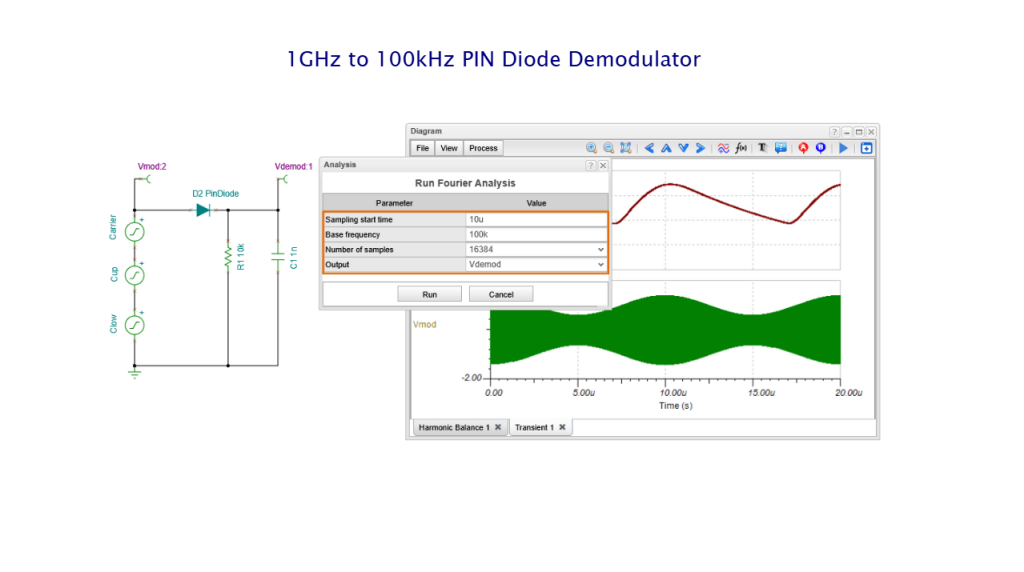Expand the Output dropdown showing Vdemod
Image resolution: width=1024 pixels, height=572 pixels.
point(600,264)
